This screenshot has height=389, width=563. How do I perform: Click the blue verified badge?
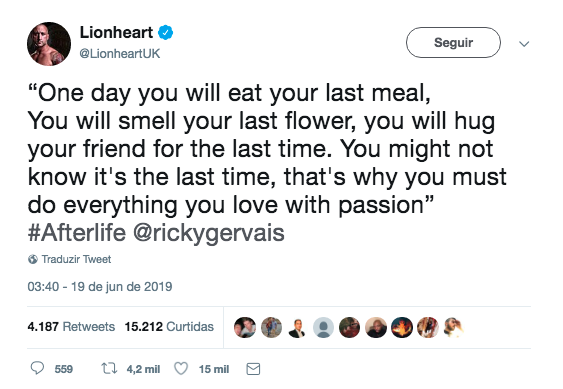[x=166, y=33]
